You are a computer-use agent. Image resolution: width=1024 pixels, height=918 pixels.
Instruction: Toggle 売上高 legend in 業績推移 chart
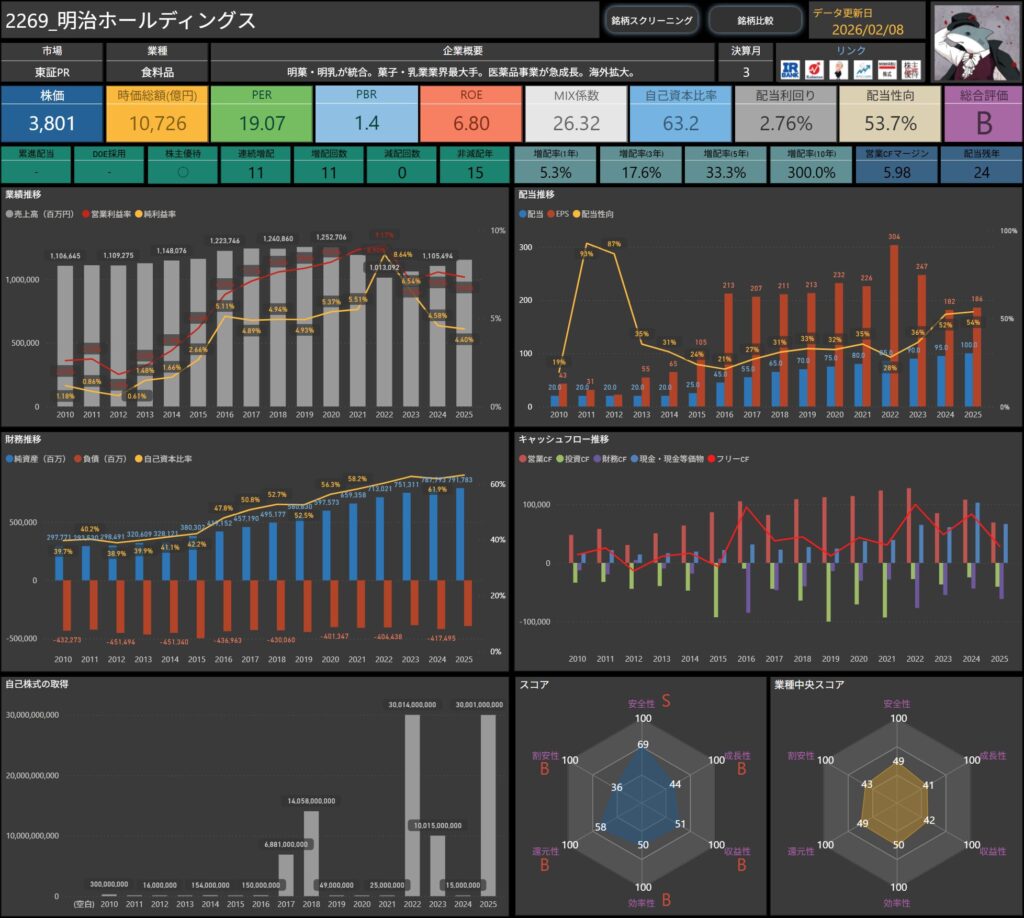pyautogui.click(x=38, y=215)
